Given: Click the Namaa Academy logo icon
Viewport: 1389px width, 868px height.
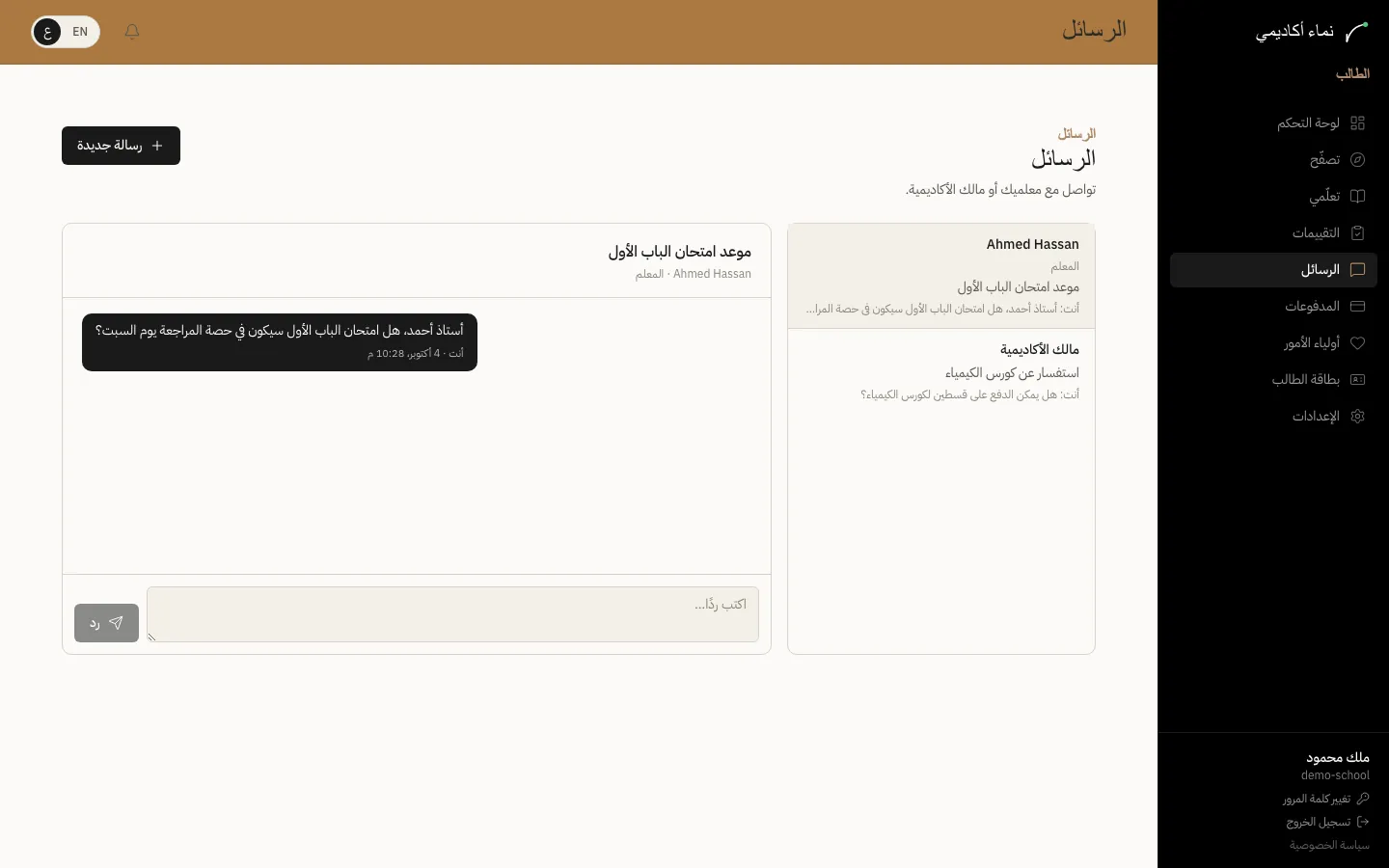Looking at the screenshot, I should (1356, 32).
